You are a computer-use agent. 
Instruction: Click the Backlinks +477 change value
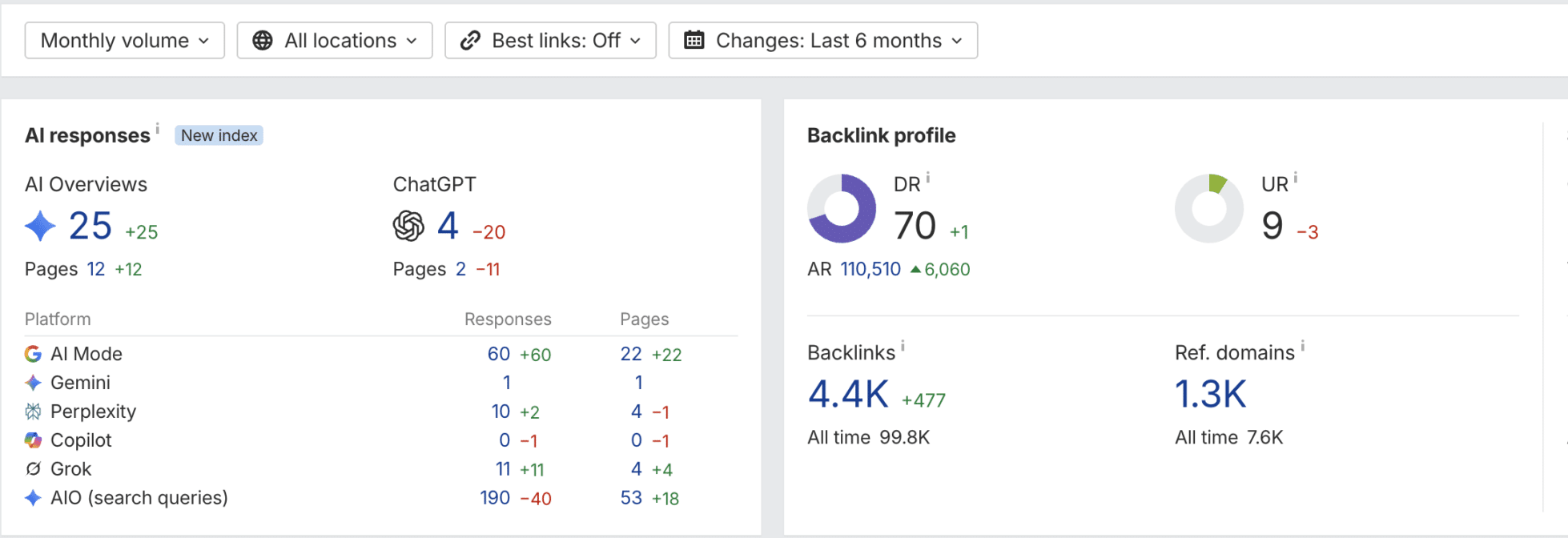pyautogui.click(x=923, y=400)
